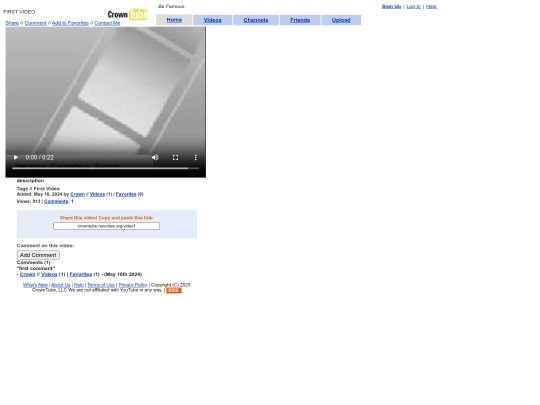
Task: Click the Favorites link under first comment
Action: tap(81, 274)
